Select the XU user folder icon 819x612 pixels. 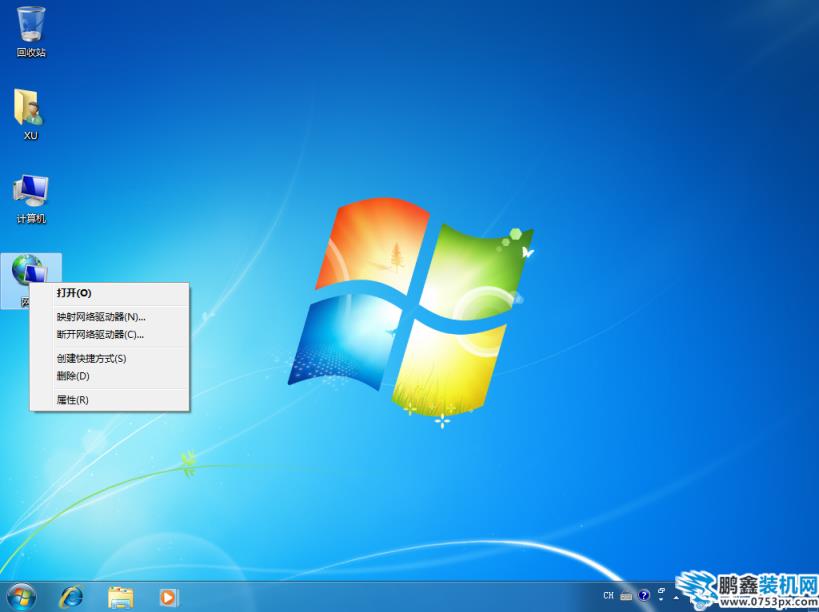30,114
